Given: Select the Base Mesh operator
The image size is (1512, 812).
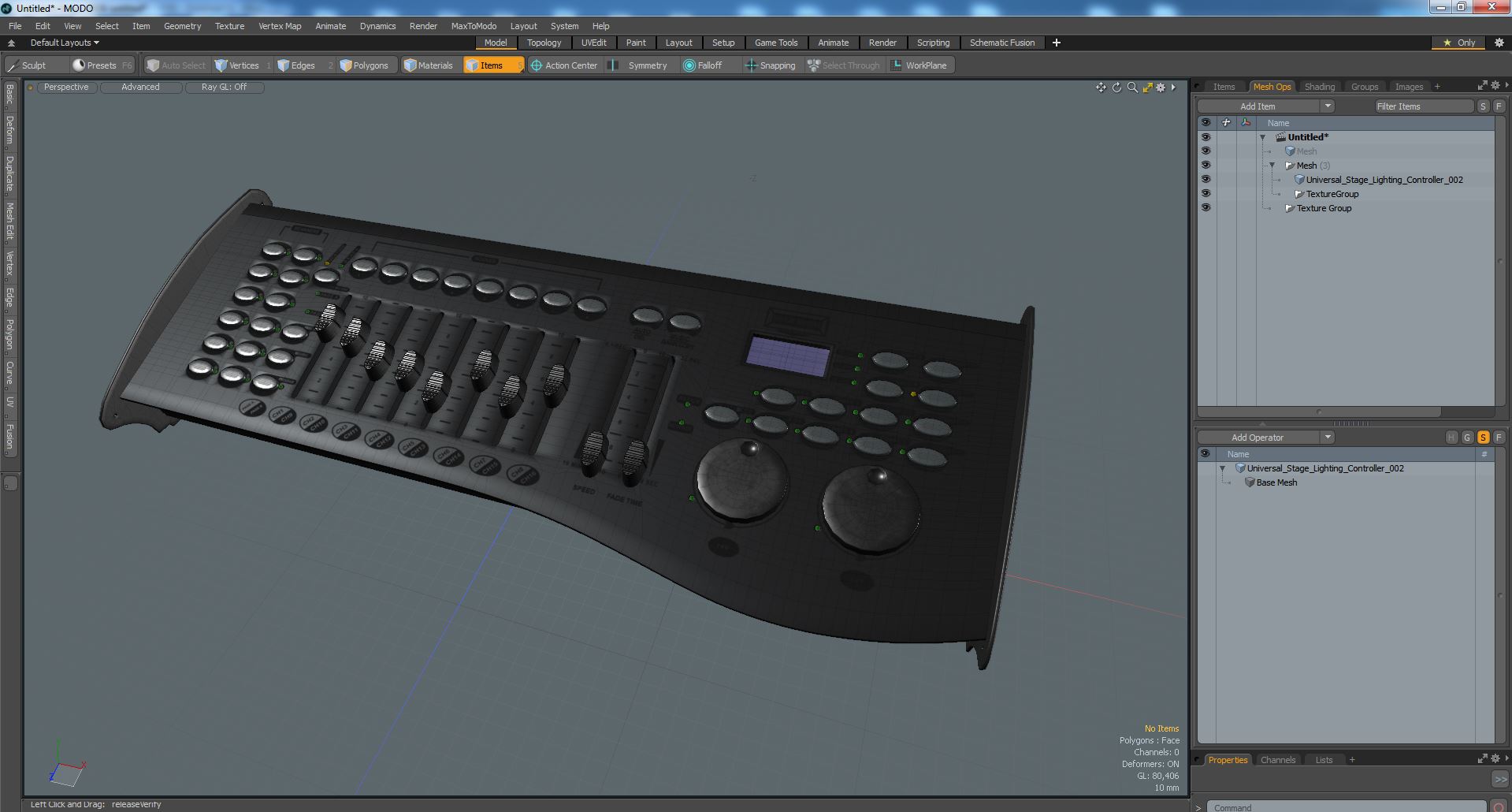Looking at the screenshot, I should [x=1276, y=482].
